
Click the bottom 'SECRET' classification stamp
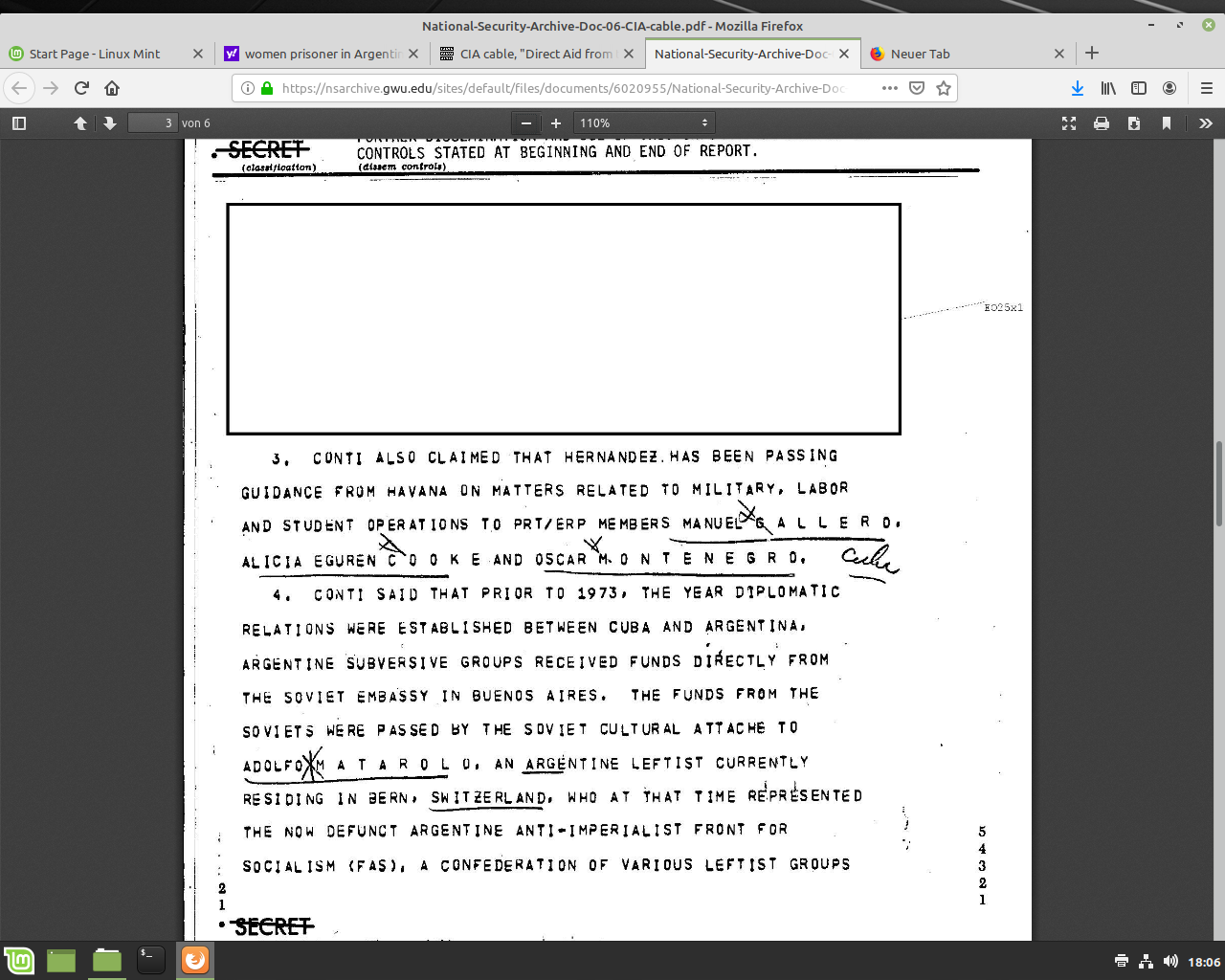[273, 926]
